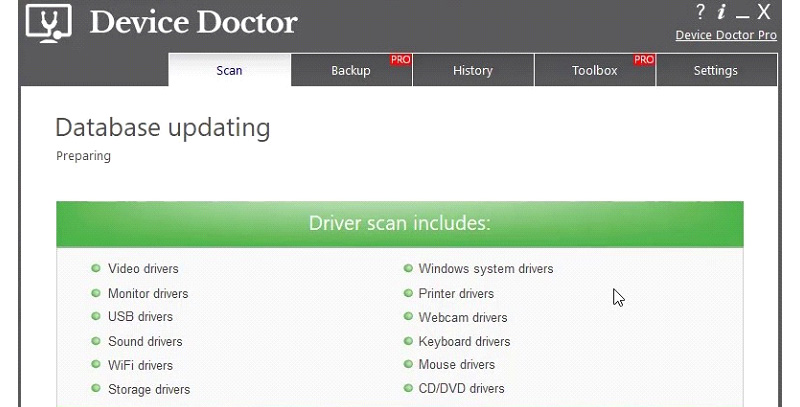The image size is (800, 407).
Task: Click green bullet beside Windows system drivers
Action: [408, 268]
